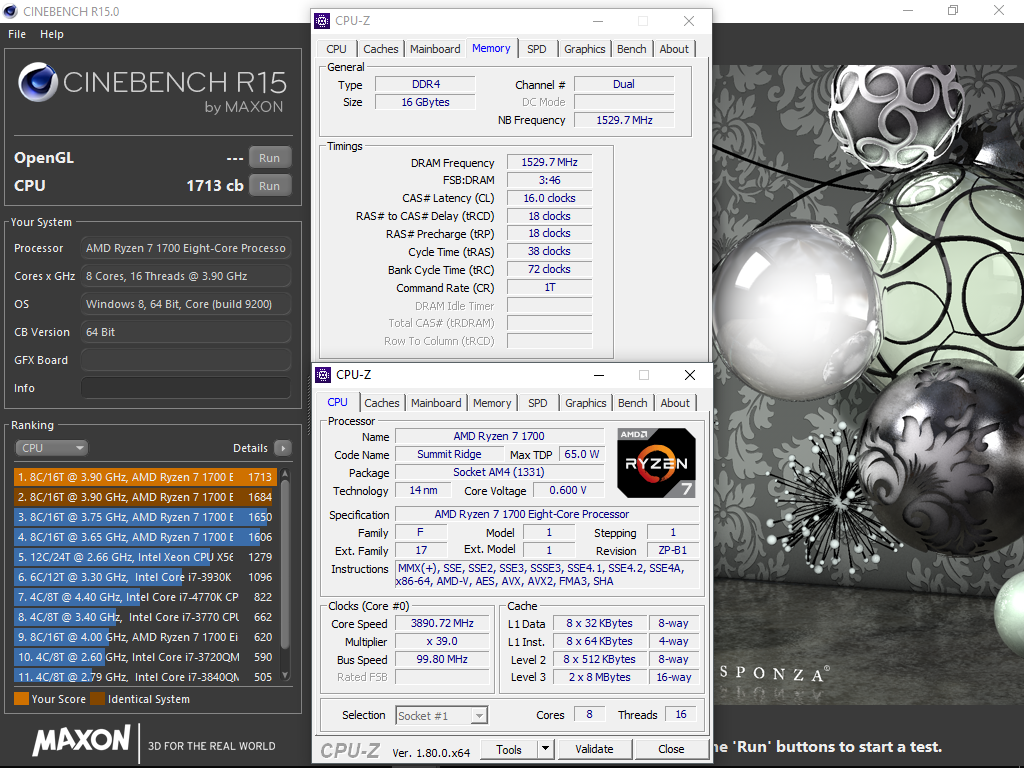Click the Tools button in CPU-Z
The width and height of the screenshot is (1024, 768).
tap(509, 749)
